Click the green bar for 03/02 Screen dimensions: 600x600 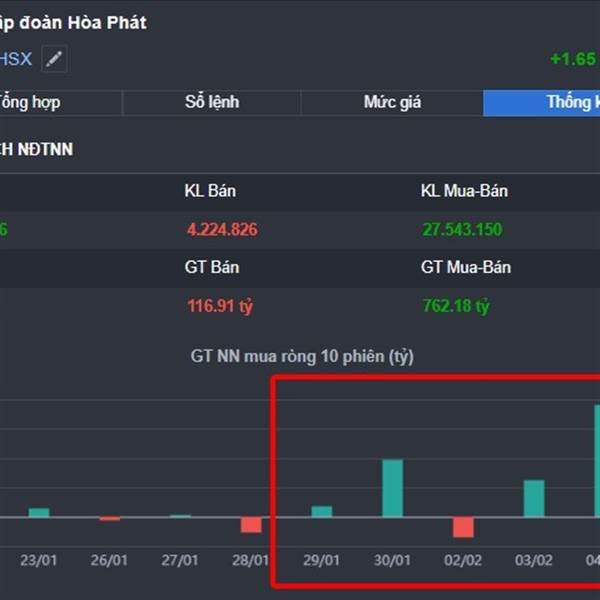coord(534,499)
